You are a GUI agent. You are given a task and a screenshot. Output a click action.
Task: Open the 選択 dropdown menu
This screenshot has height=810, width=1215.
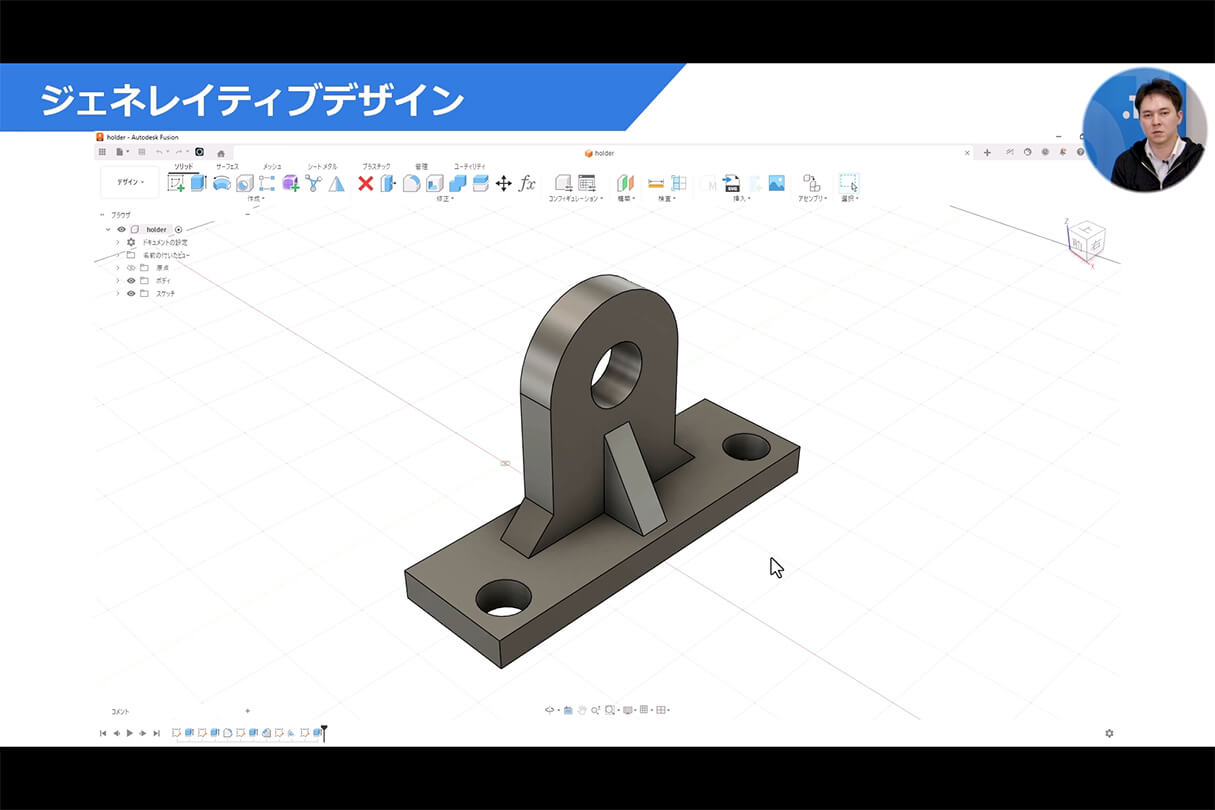[x=848, y=199]
